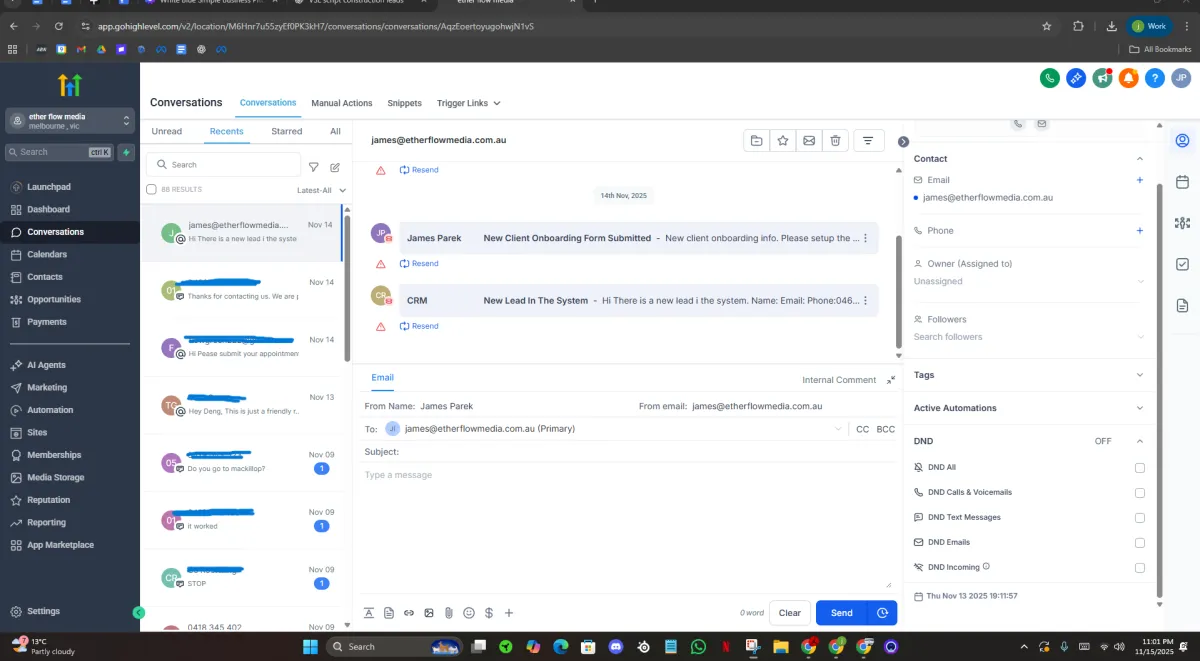1200x661 pixels.
Task: Collapse the DND section
Action: point(1139,441)
